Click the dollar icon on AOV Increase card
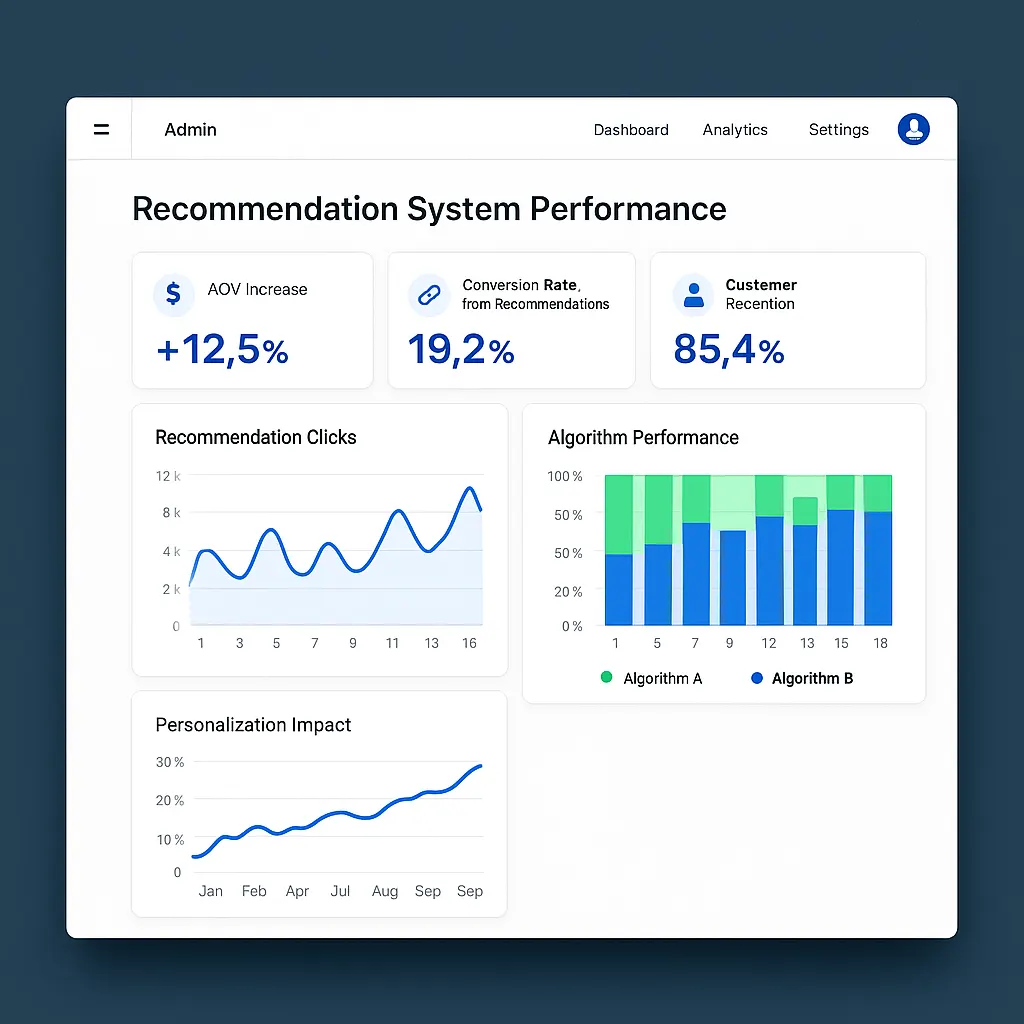The width and height of the screenshot is (1024, 1024). (173, 295)
